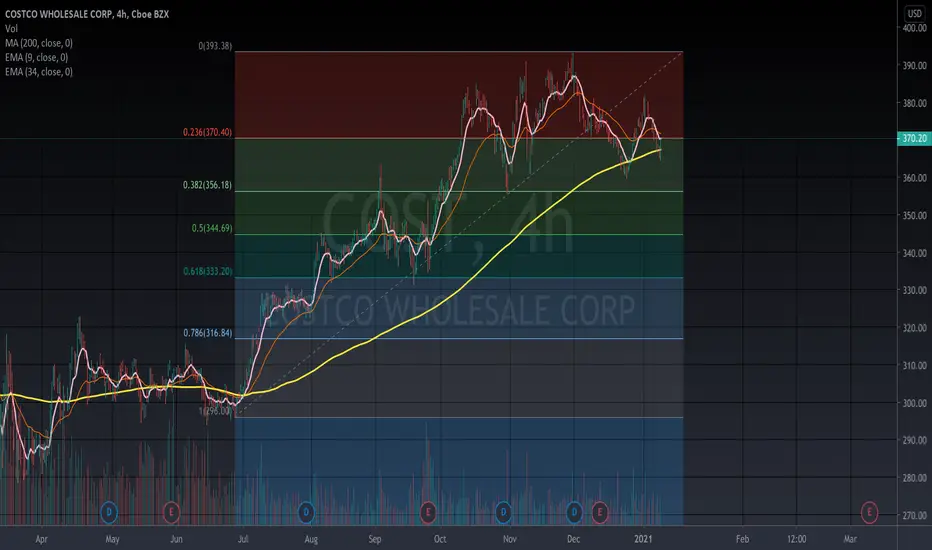
Task: Select the dividend marker at Dec
Action: [x=574, y=512]
